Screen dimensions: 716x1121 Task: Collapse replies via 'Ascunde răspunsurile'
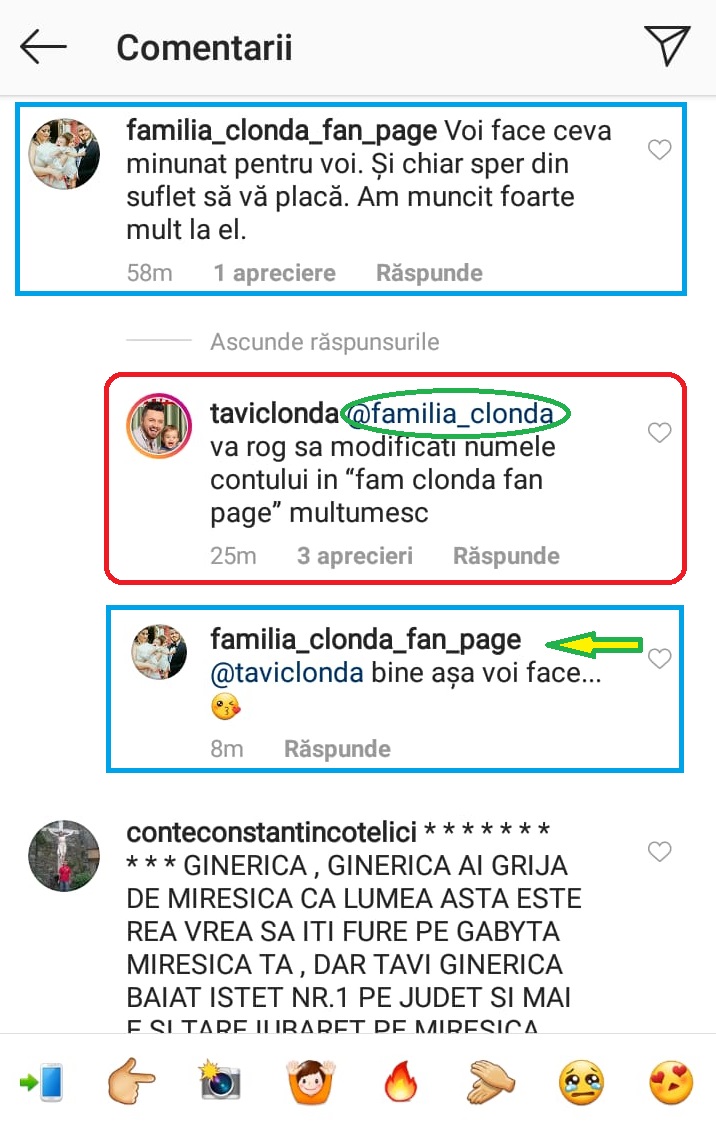pos(324,342)
